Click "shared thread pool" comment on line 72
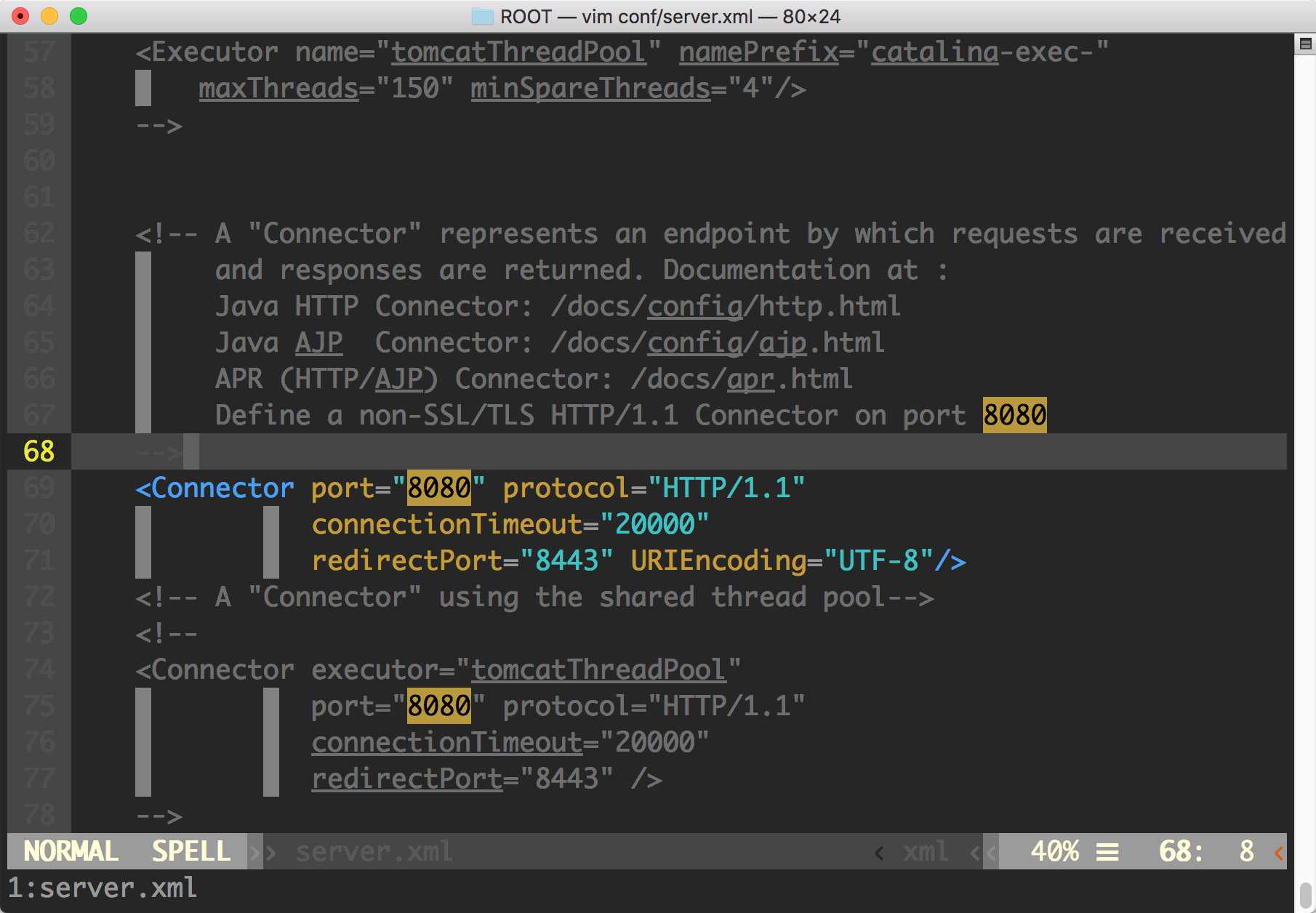The width and height of the screenshot is (1316, 913). point(742,597)
